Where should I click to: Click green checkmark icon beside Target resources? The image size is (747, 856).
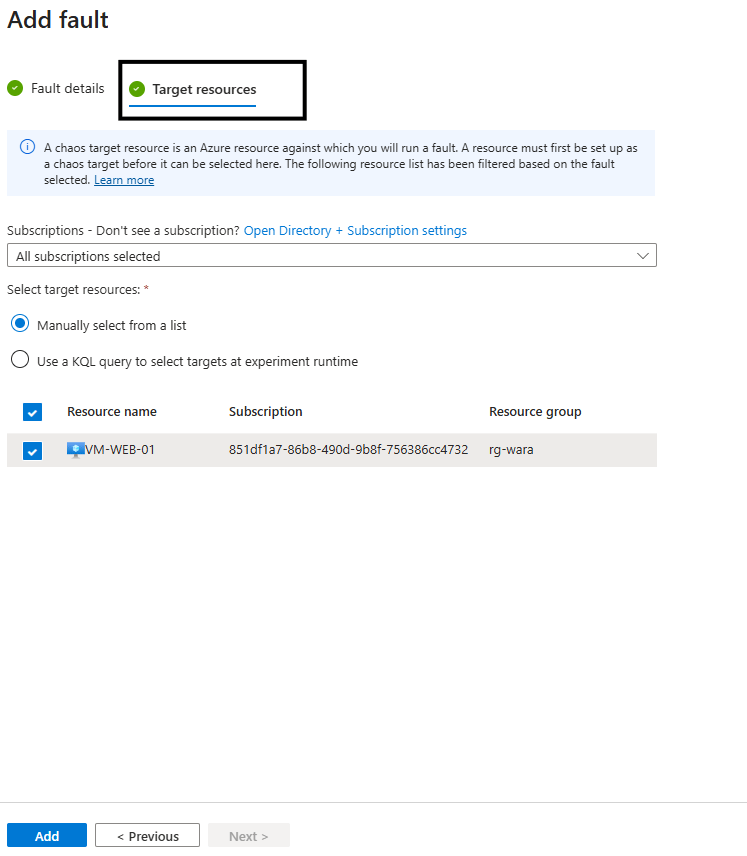tap(137, 89)
